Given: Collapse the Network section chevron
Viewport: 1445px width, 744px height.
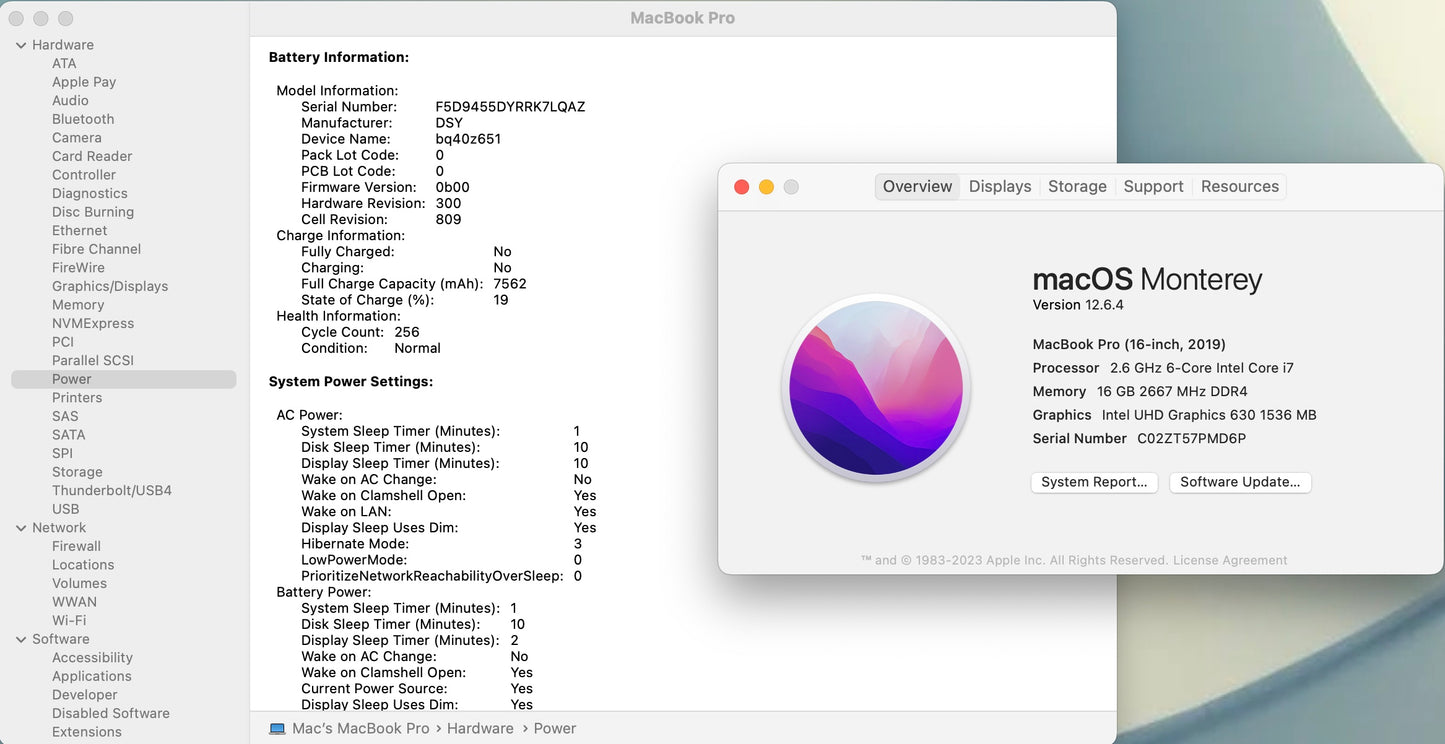Looking at the screenshot, I should click(21, 528).
